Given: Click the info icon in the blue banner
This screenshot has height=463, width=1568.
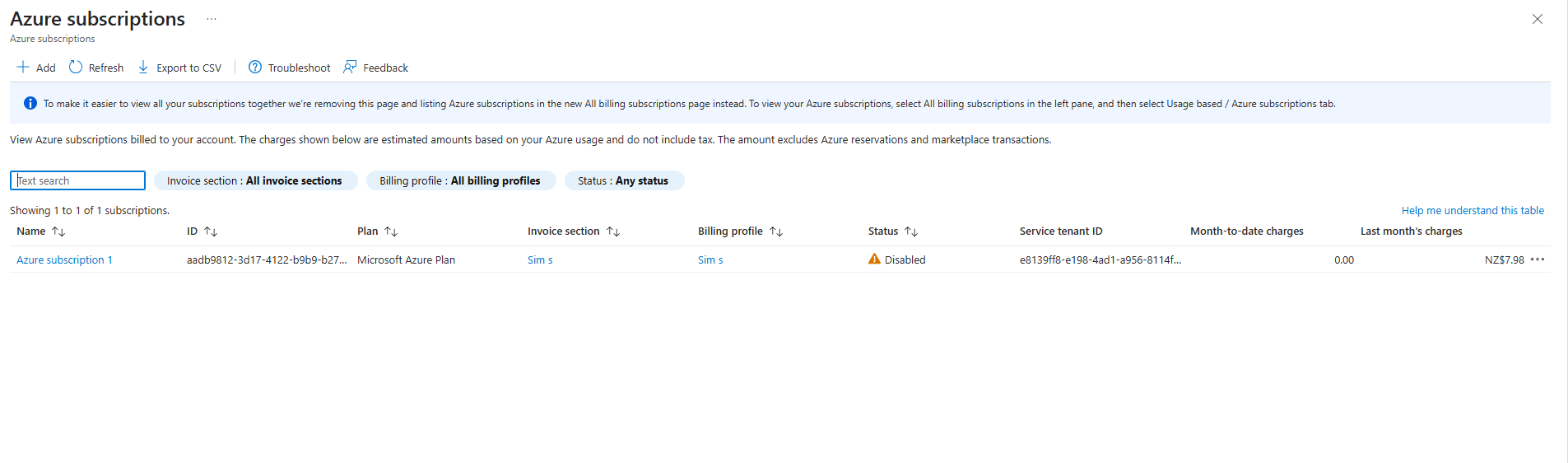Looking at the screenshot, I should [x=30, y=103].
